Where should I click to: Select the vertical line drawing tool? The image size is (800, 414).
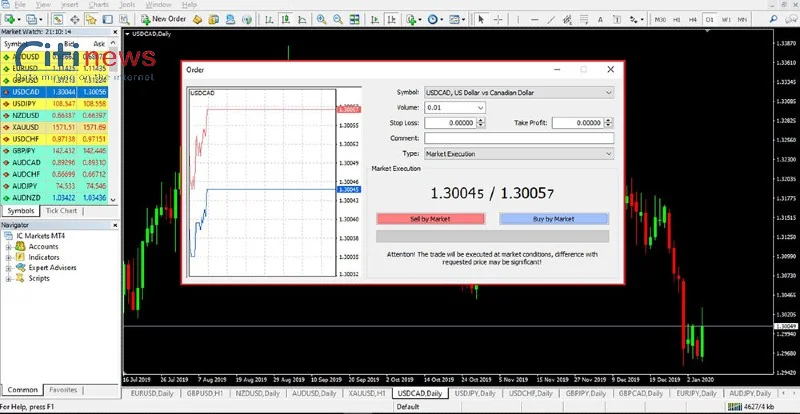(518, 19)
